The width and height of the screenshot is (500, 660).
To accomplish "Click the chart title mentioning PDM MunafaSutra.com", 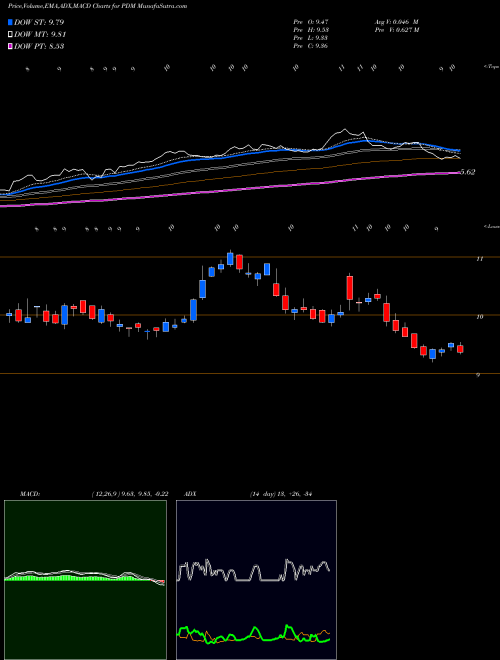I will click(x=98, y=6).
